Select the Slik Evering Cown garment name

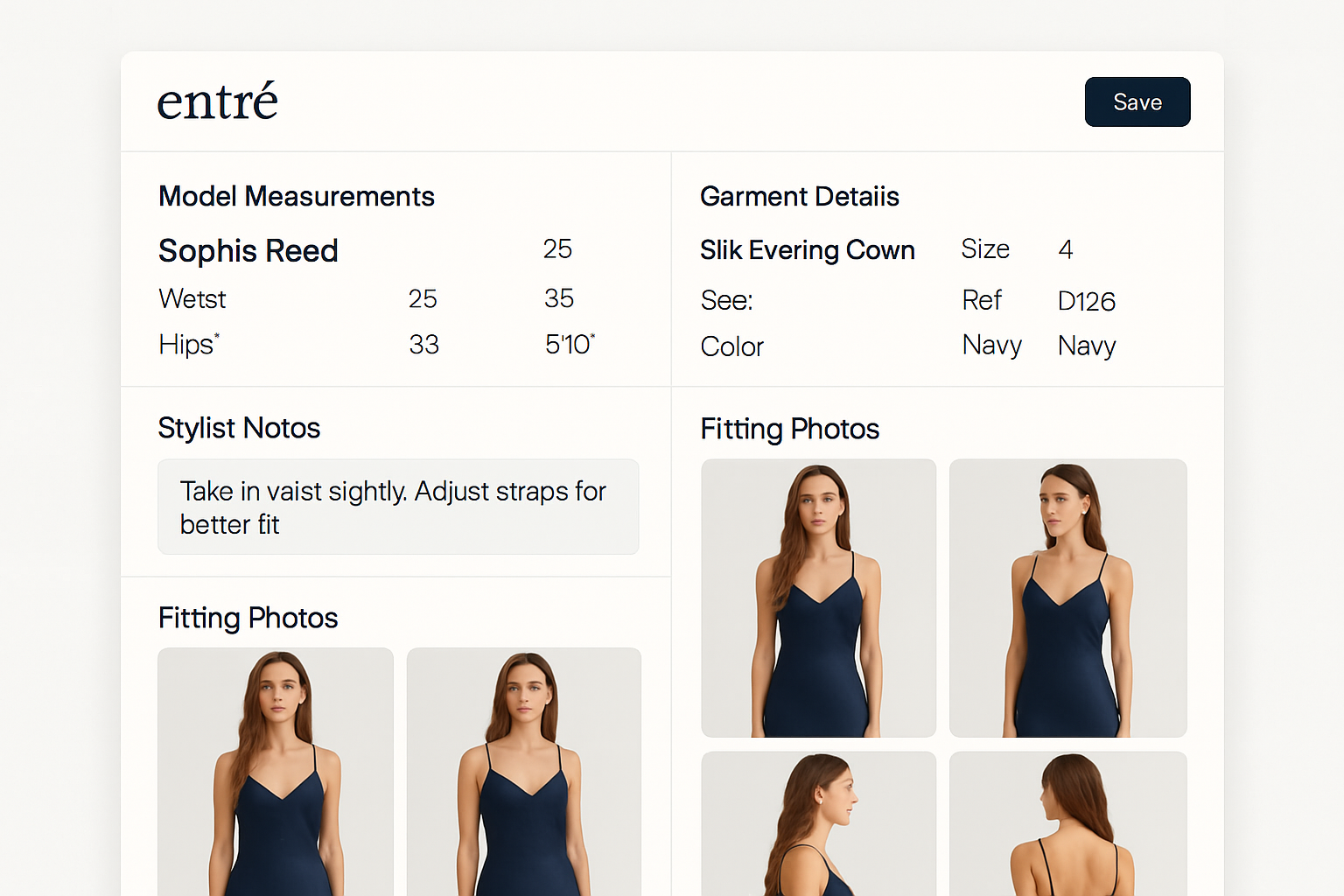807,250
